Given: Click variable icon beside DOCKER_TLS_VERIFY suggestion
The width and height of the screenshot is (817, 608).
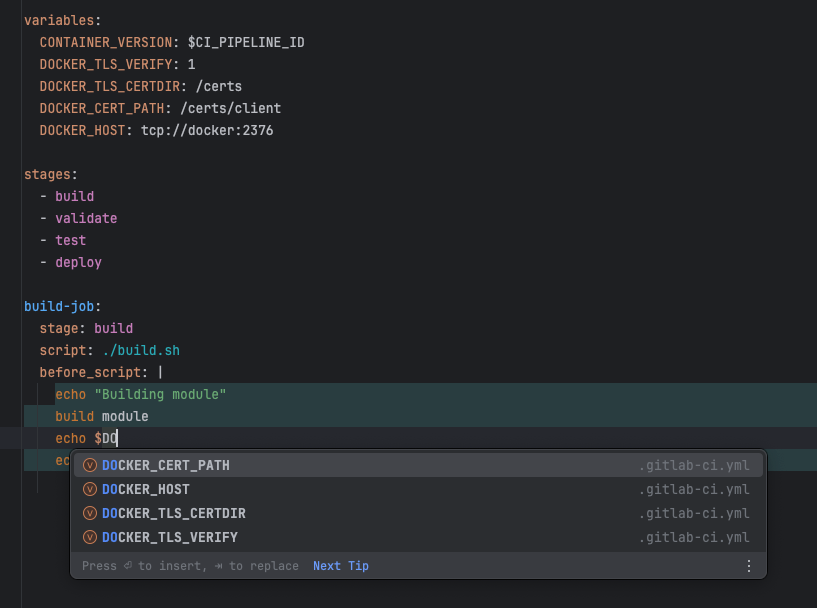Looking at the screenshot, I should pos(90,537).
